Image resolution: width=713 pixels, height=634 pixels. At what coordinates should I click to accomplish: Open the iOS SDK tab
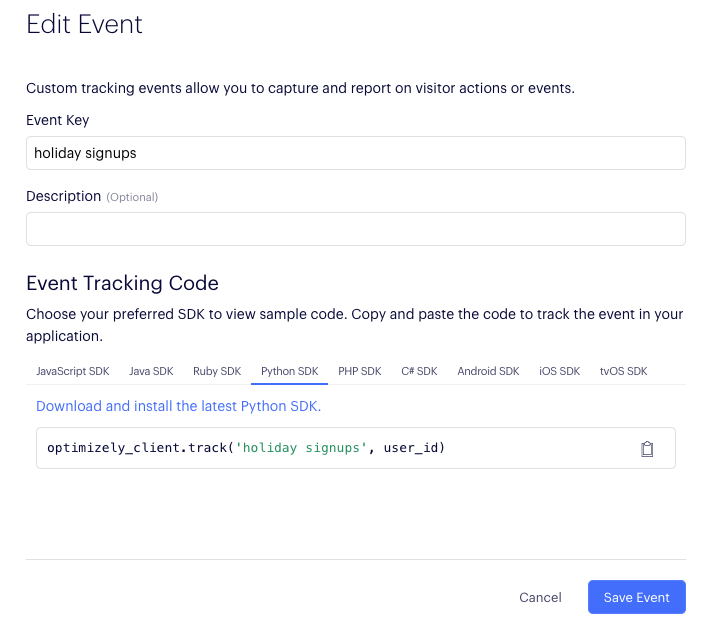[x=559, y=371]
